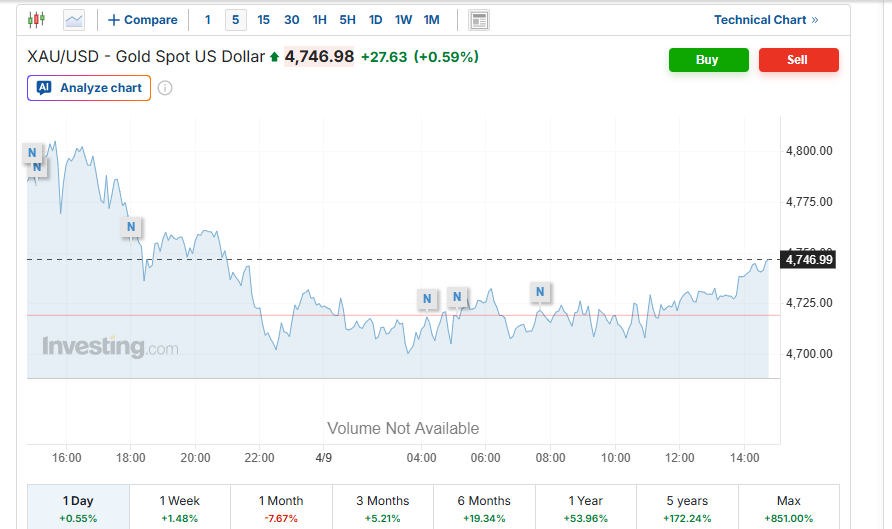Screen dimensions: 892x529
Task: Switch to the 1 Month range tab
Action: click(x=281, y=507)
